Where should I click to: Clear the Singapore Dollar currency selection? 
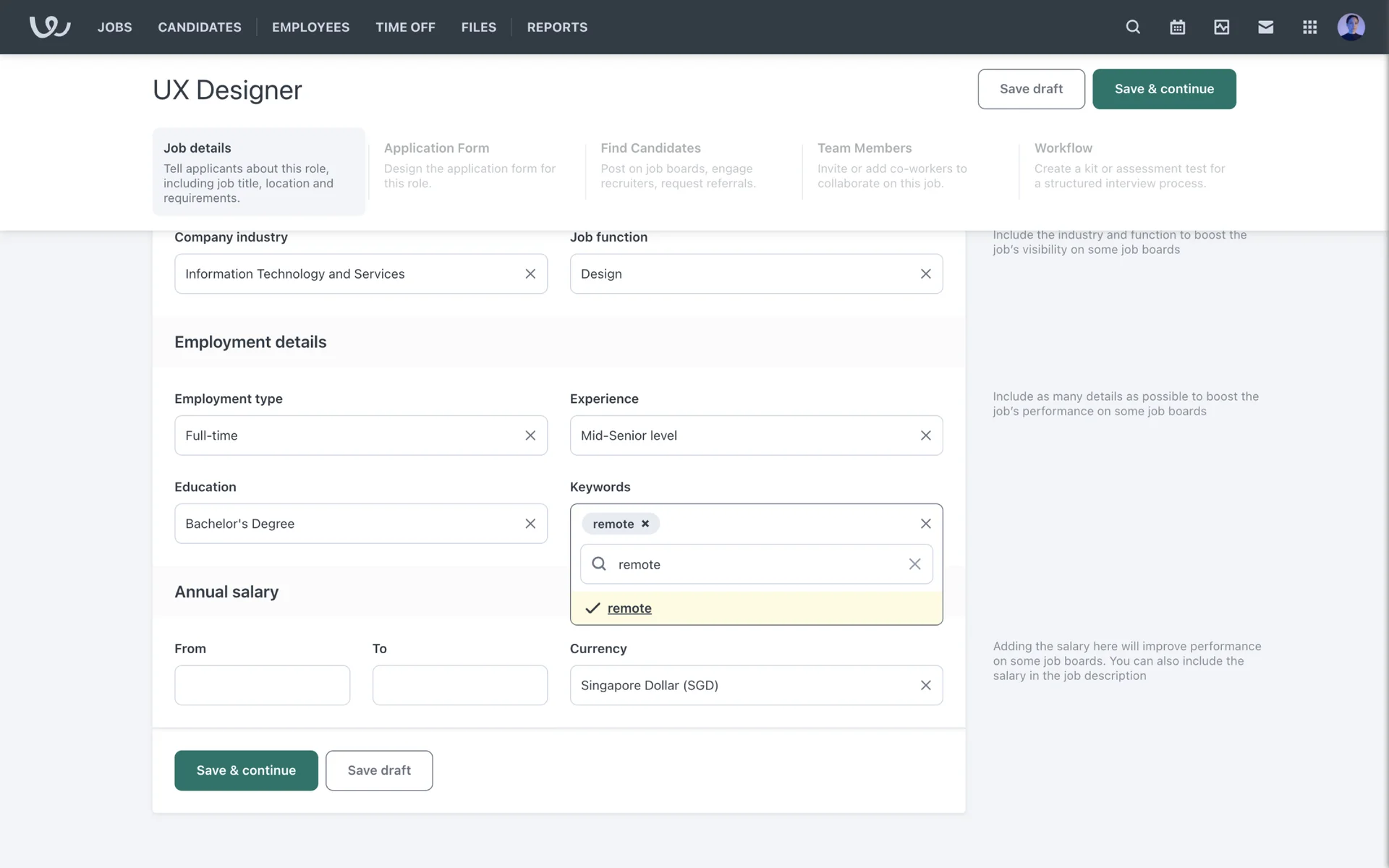point(925,685)
